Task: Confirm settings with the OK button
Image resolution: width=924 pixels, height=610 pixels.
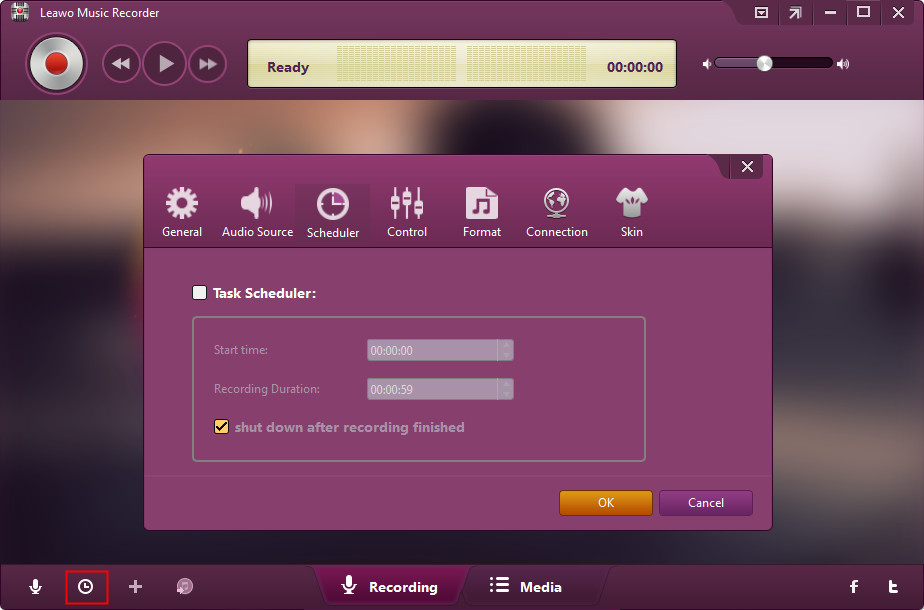Action: [606, 503]
